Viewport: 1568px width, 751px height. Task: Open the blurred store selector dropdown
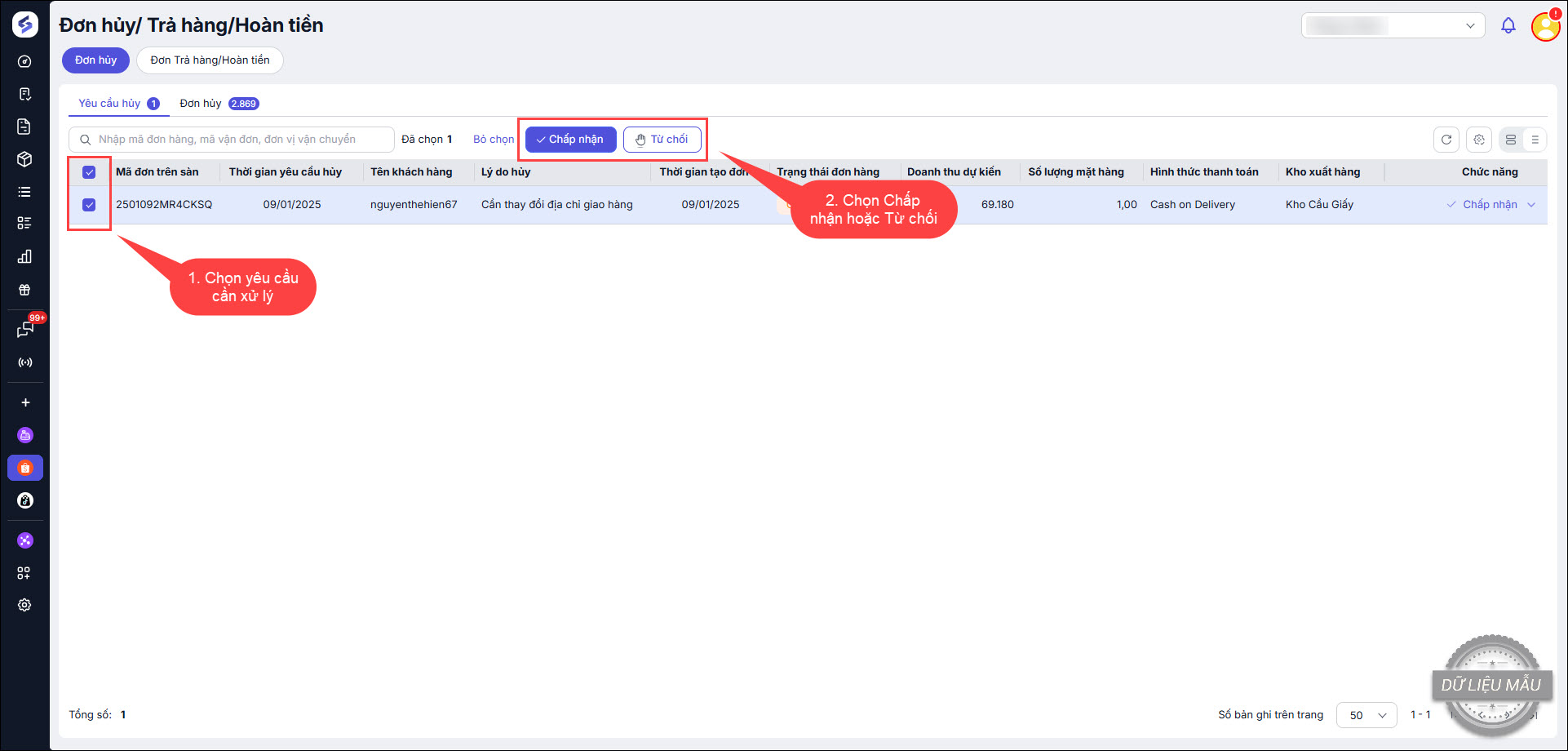tap(1393, 25)
